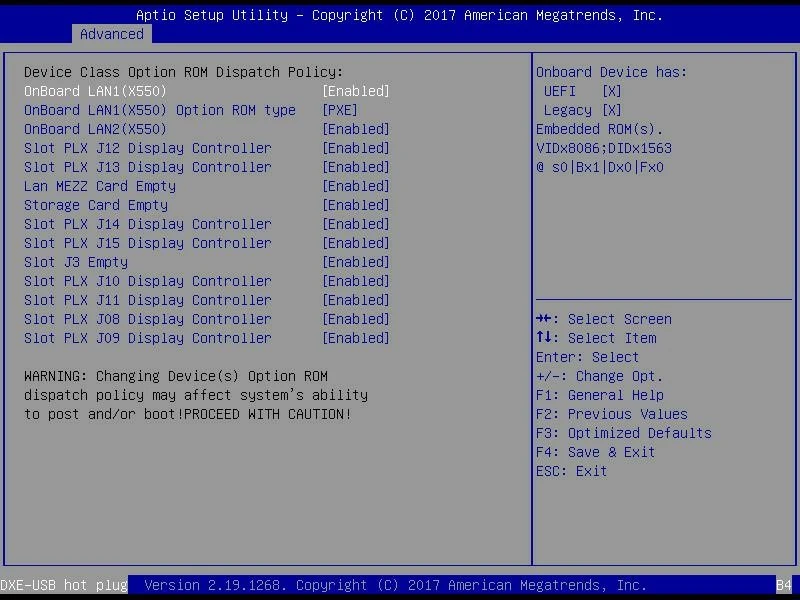Toggle Slot PLX J13 Enabled value
Image resolution: width=800 pixels, height=600 pixels.
point(355,167)
